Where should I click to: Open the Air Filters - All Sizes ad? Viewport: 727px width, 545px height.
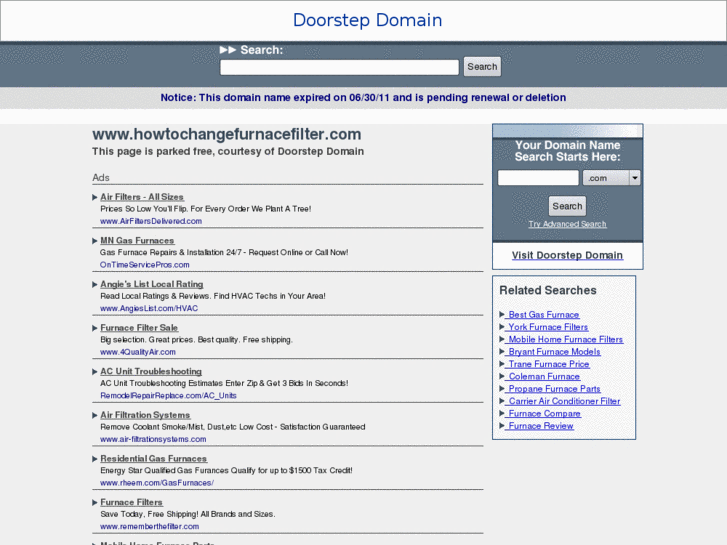pyautogui.click(x=142, y=197)
